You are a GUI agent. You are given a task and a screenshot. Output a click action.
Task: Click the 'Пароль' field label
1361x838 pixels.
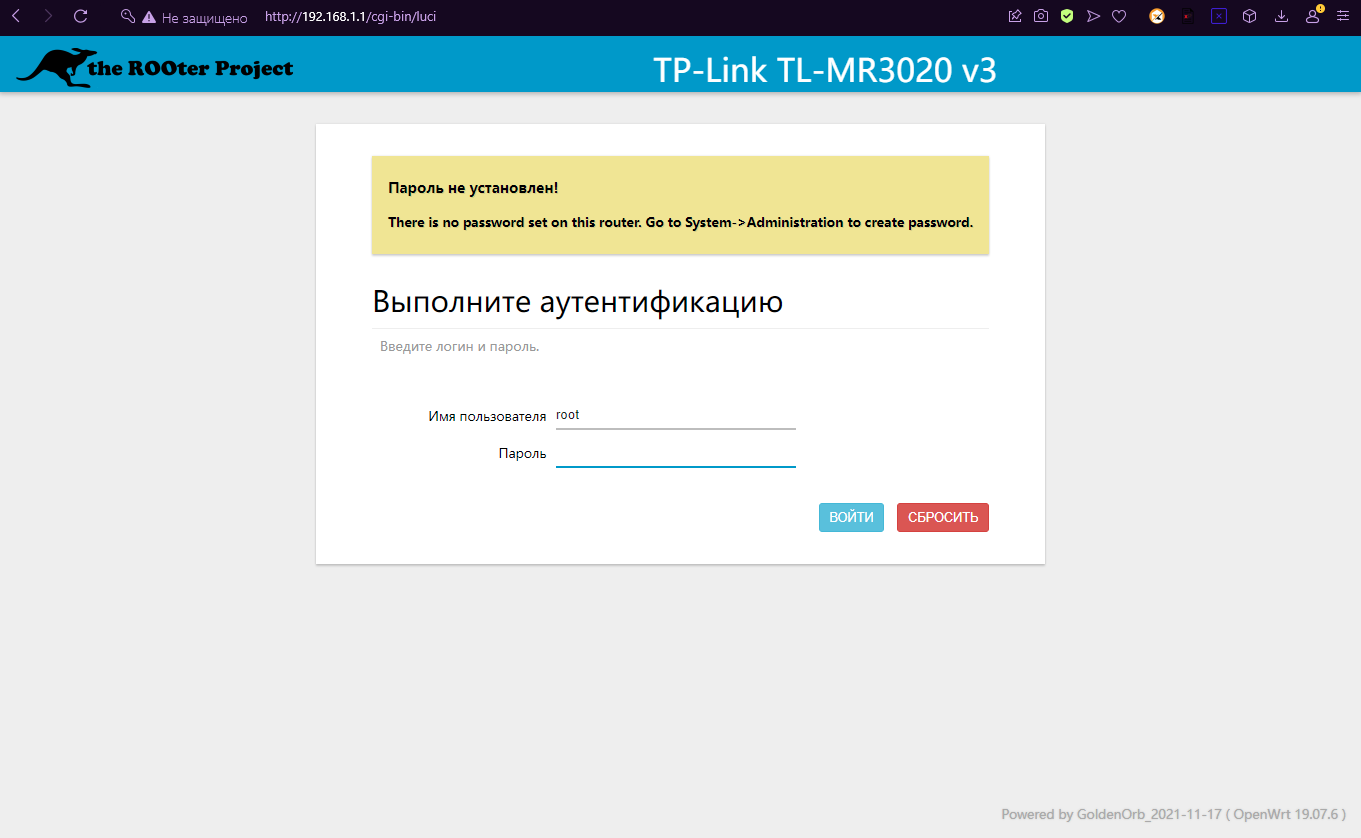pos(523,454)
